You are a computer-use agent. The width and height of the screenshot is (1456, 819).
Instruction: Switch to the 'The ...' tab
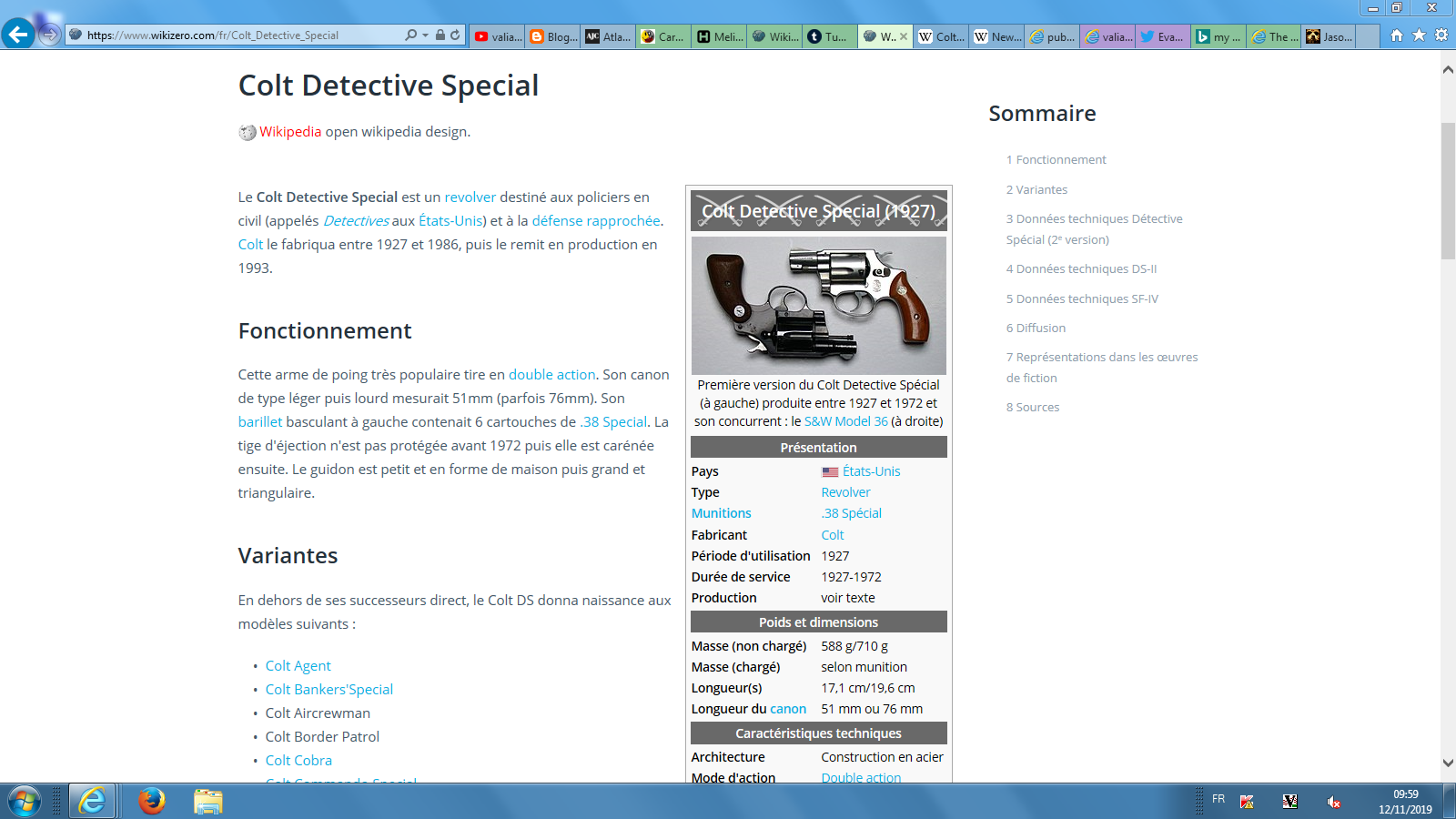1274,36
